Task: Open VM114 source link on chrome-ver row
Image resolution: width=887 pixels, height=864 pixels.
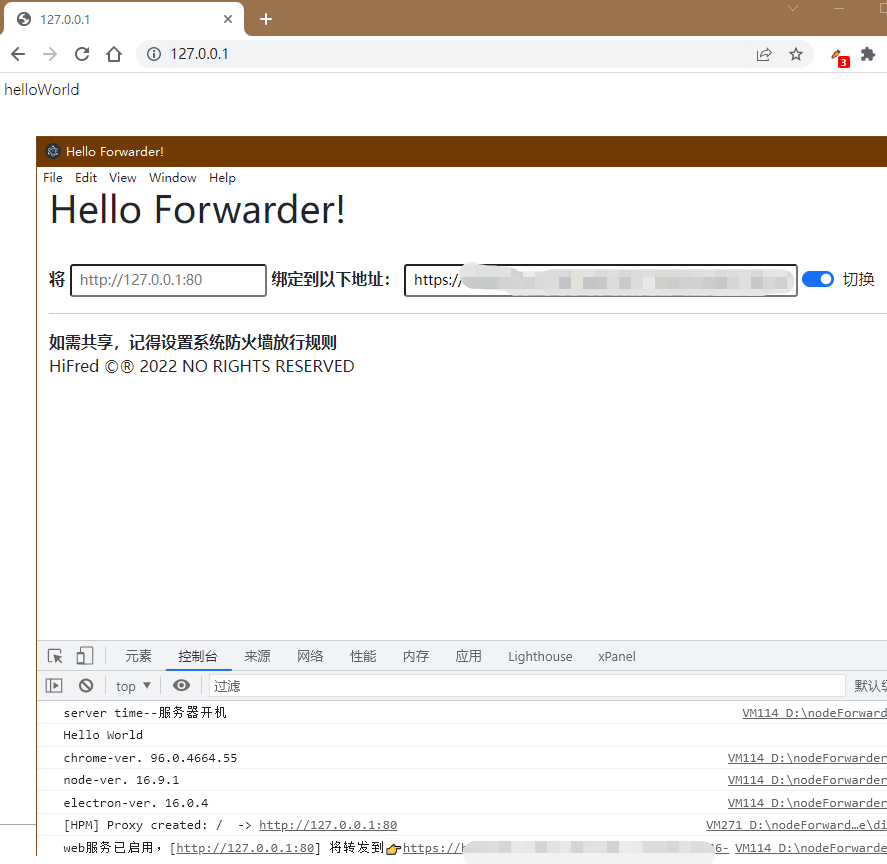Action: (807, 758)
